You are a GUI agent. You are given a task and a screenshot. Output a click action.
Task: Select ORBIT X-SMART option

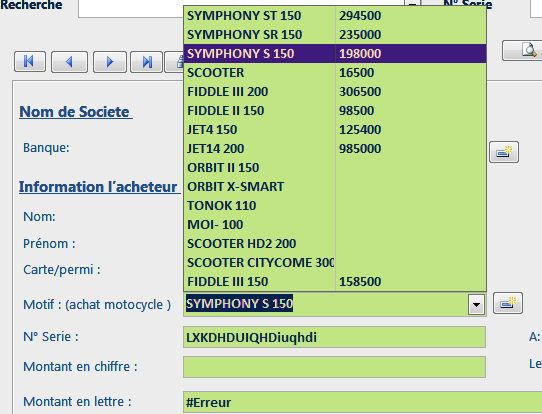click(335, 187)
